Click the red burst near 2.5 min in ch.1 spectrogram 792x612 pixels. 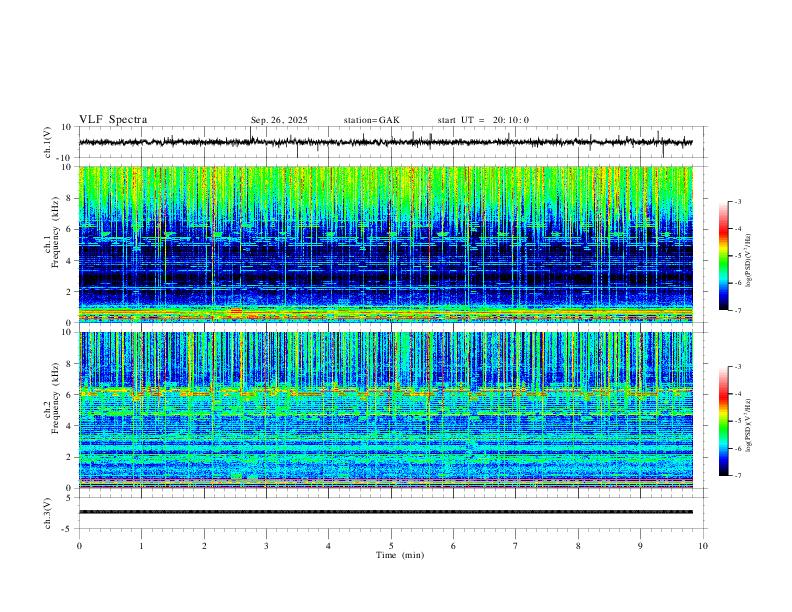(x=235, y=312)
